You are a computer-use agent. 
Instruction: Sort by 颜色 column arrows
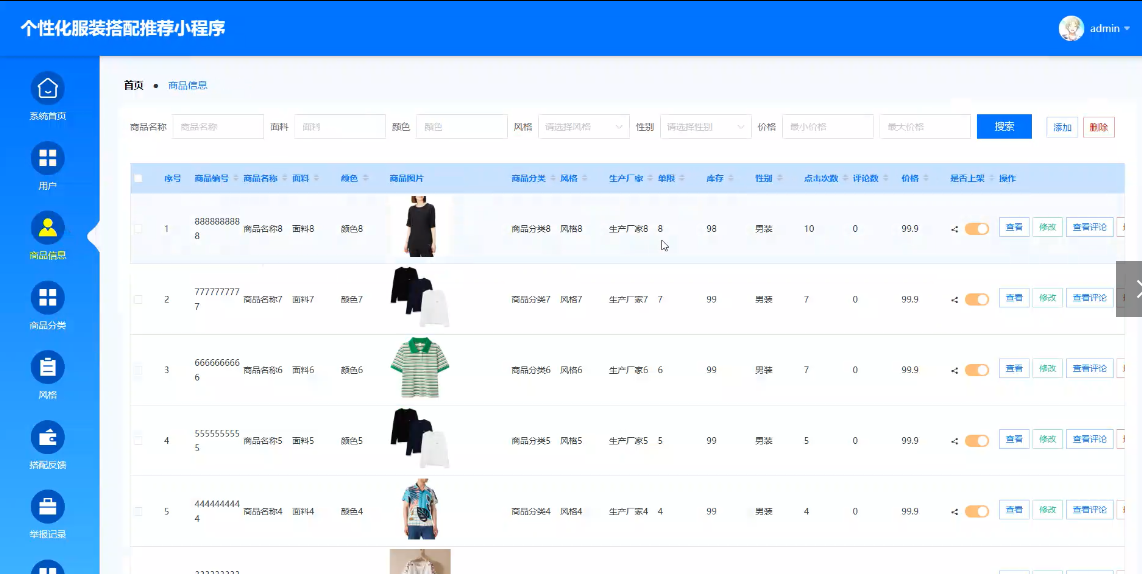(366, 178)
